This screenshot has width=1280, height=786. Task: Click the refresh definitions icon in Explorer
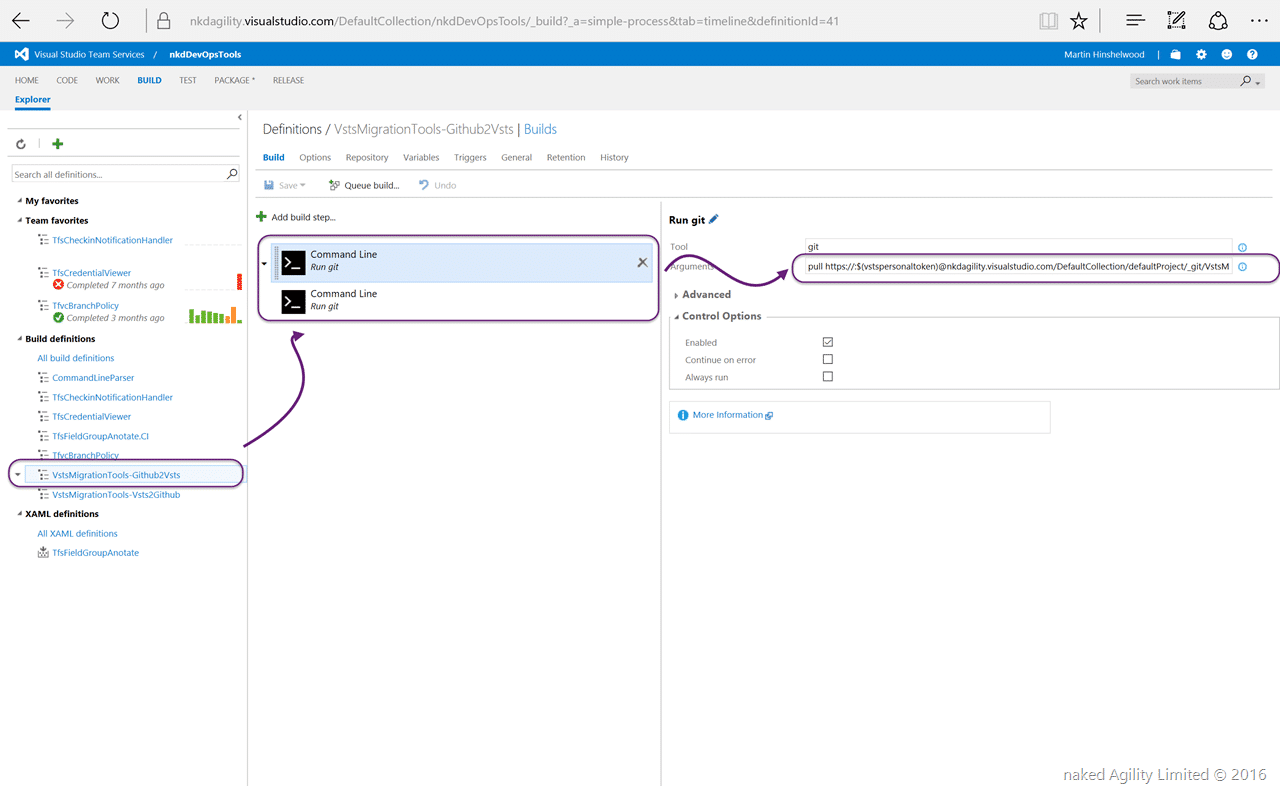pyautogui.click(x=21, y=144)
